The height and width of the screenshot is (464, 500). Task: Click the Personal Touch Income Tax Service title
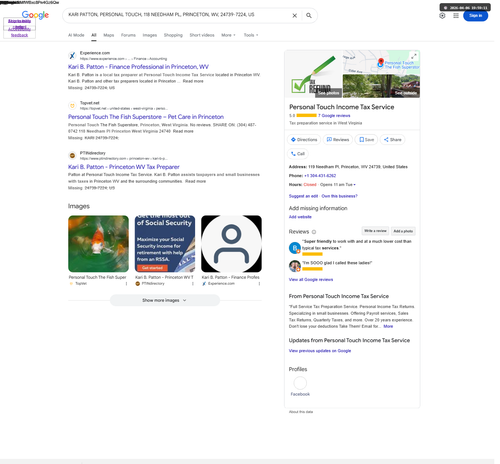341,107
